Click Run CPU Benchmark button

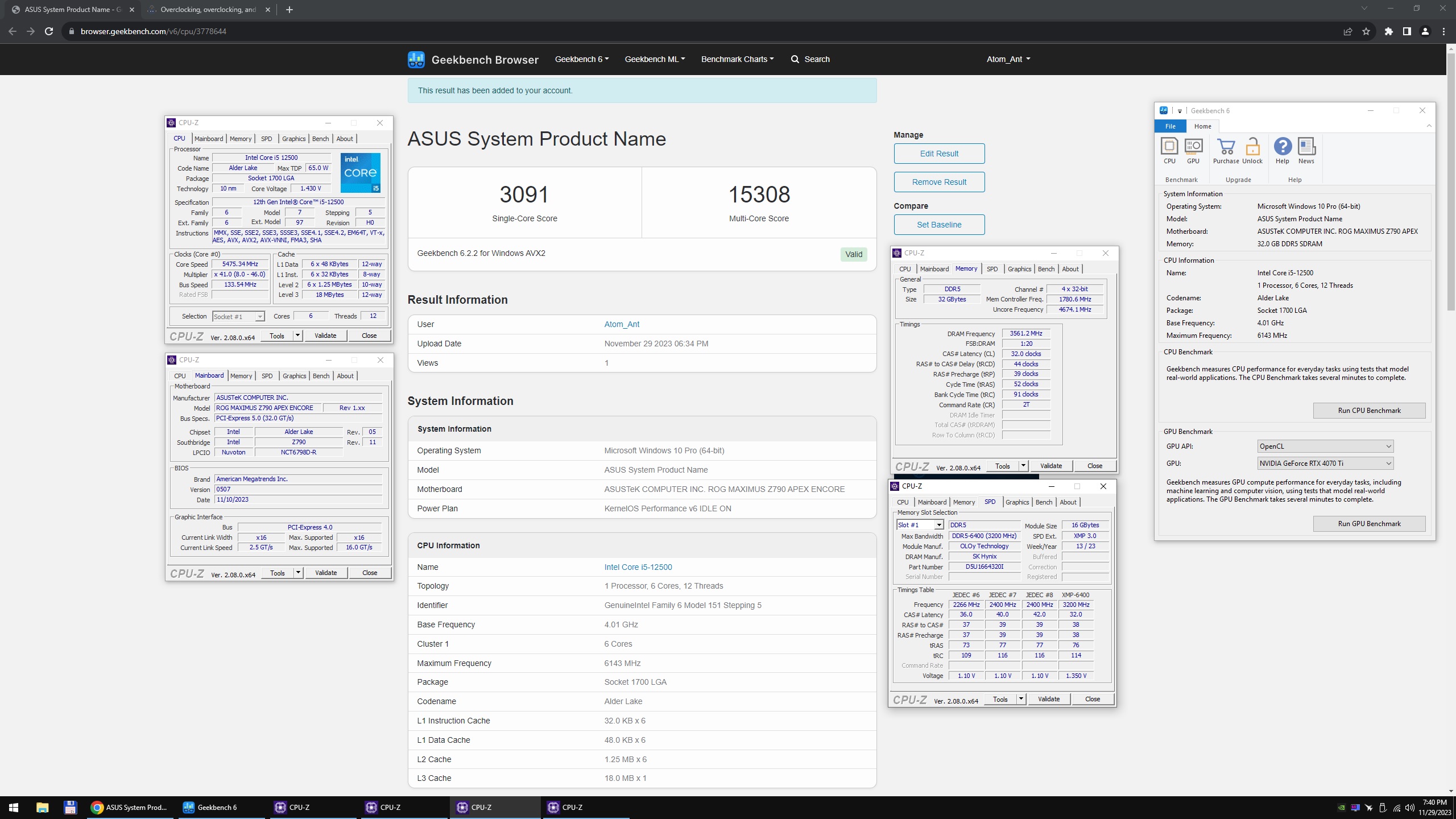(1369, 411)
